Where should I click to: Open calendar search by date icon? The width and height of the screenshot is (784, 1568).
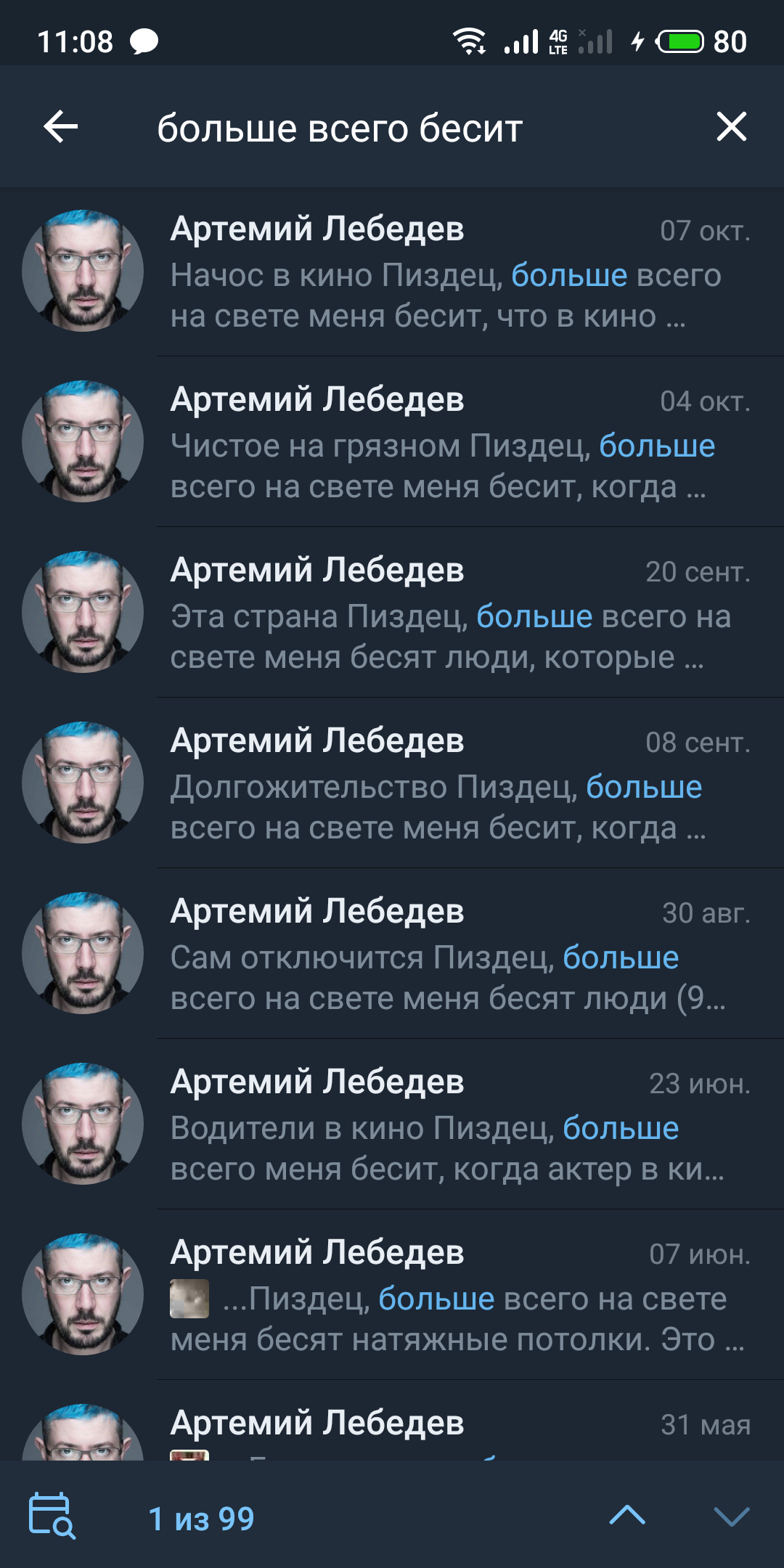[x=52, y=1516]
